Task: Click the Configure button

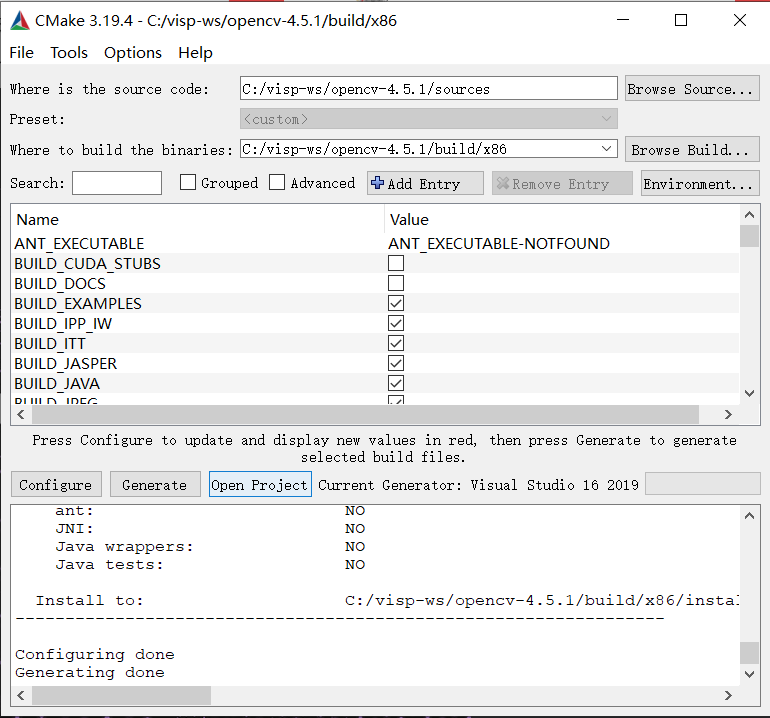Action: coord(56,484)
